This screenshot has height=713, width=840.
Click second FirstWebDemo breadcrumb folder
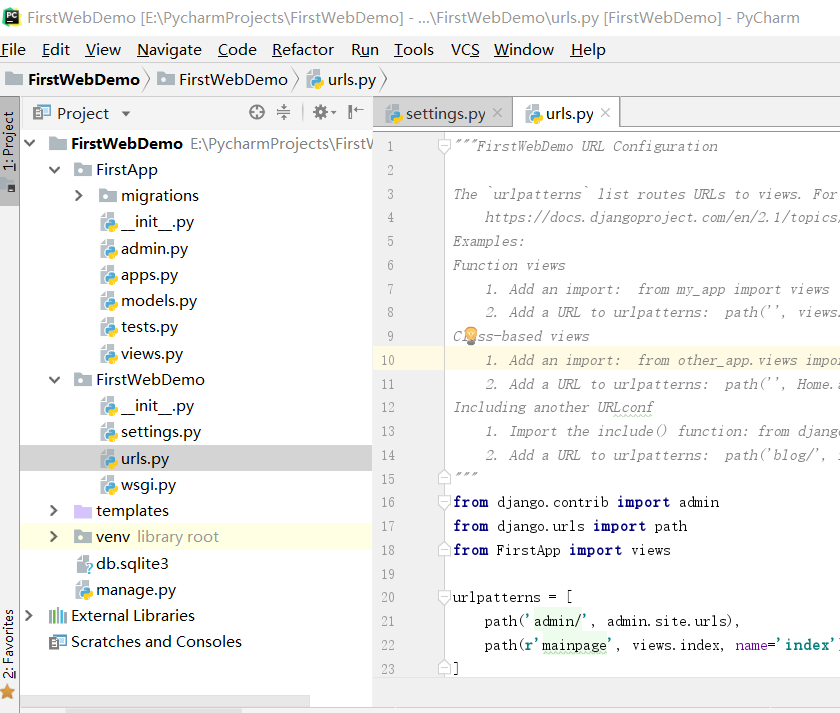click(223, 80)
